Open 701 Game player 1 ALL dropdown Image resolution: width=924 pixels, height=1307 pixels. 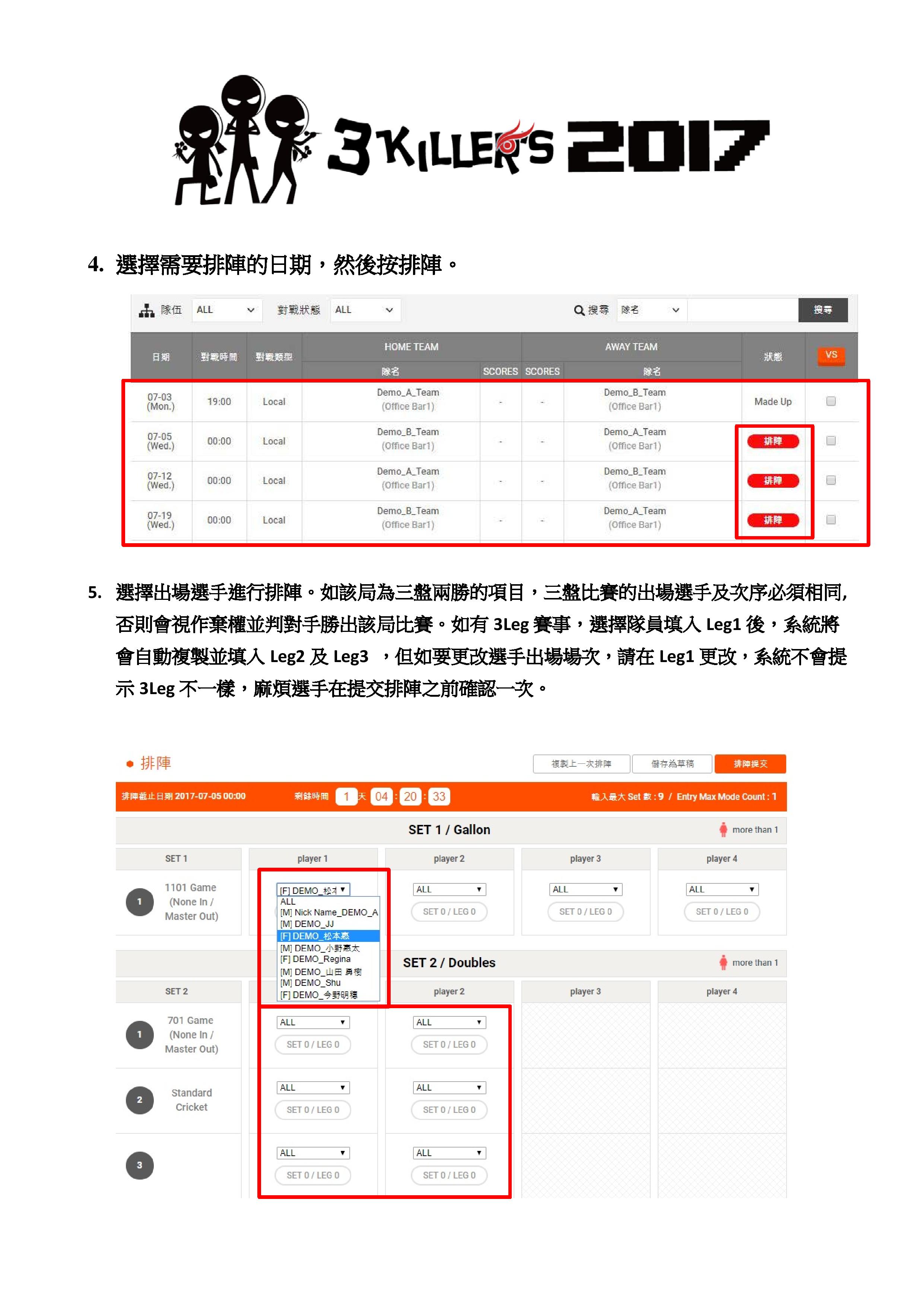(313, 1022)
